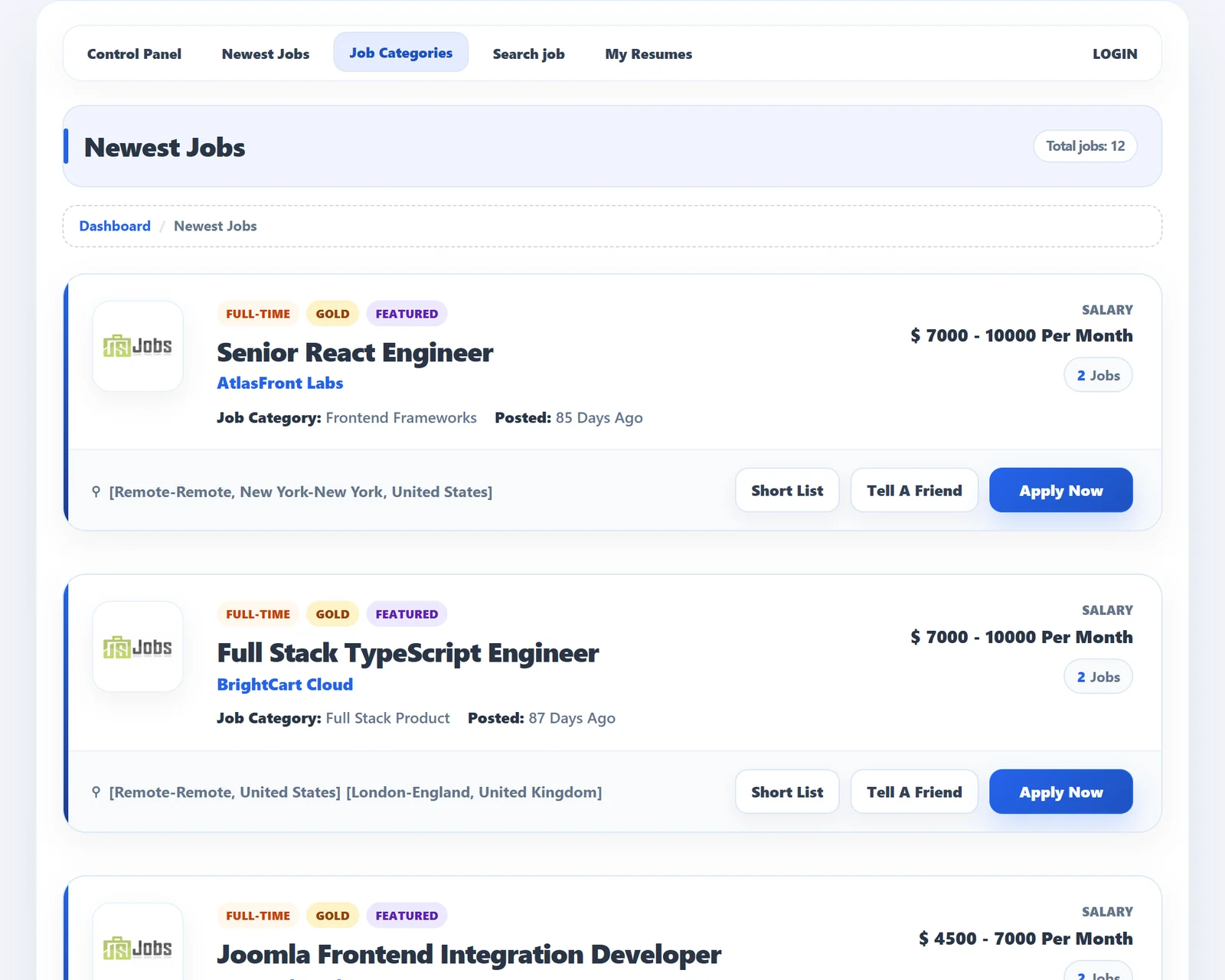This screenshot has width=1225, height=980.
Task: Go to Newest Jobs in the navigation bar
Action: click(x=266, y=54)
